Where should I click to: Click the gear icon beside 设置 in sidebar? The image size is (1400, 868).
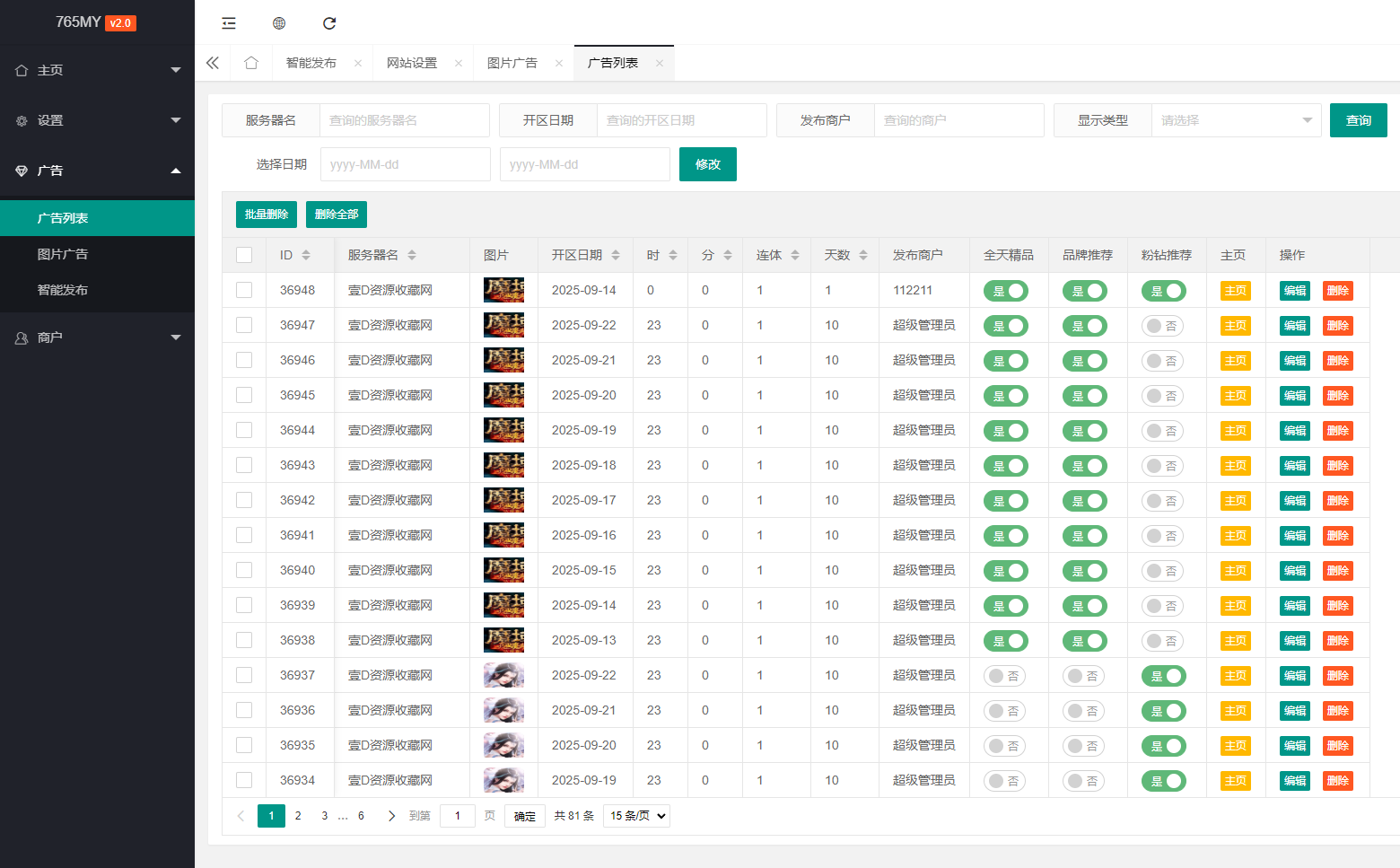20,119
